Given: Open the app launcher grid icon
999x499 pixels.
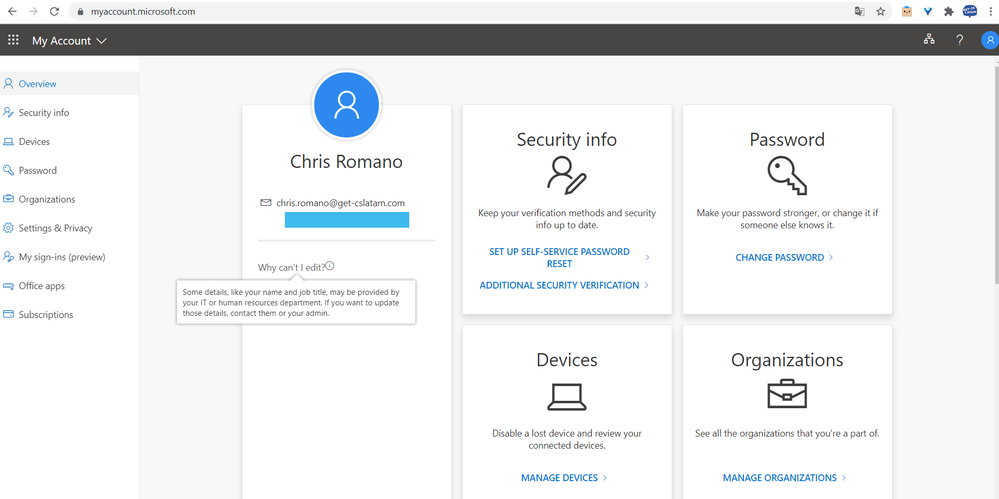Looking at the screenshot, I should point(13,40).
